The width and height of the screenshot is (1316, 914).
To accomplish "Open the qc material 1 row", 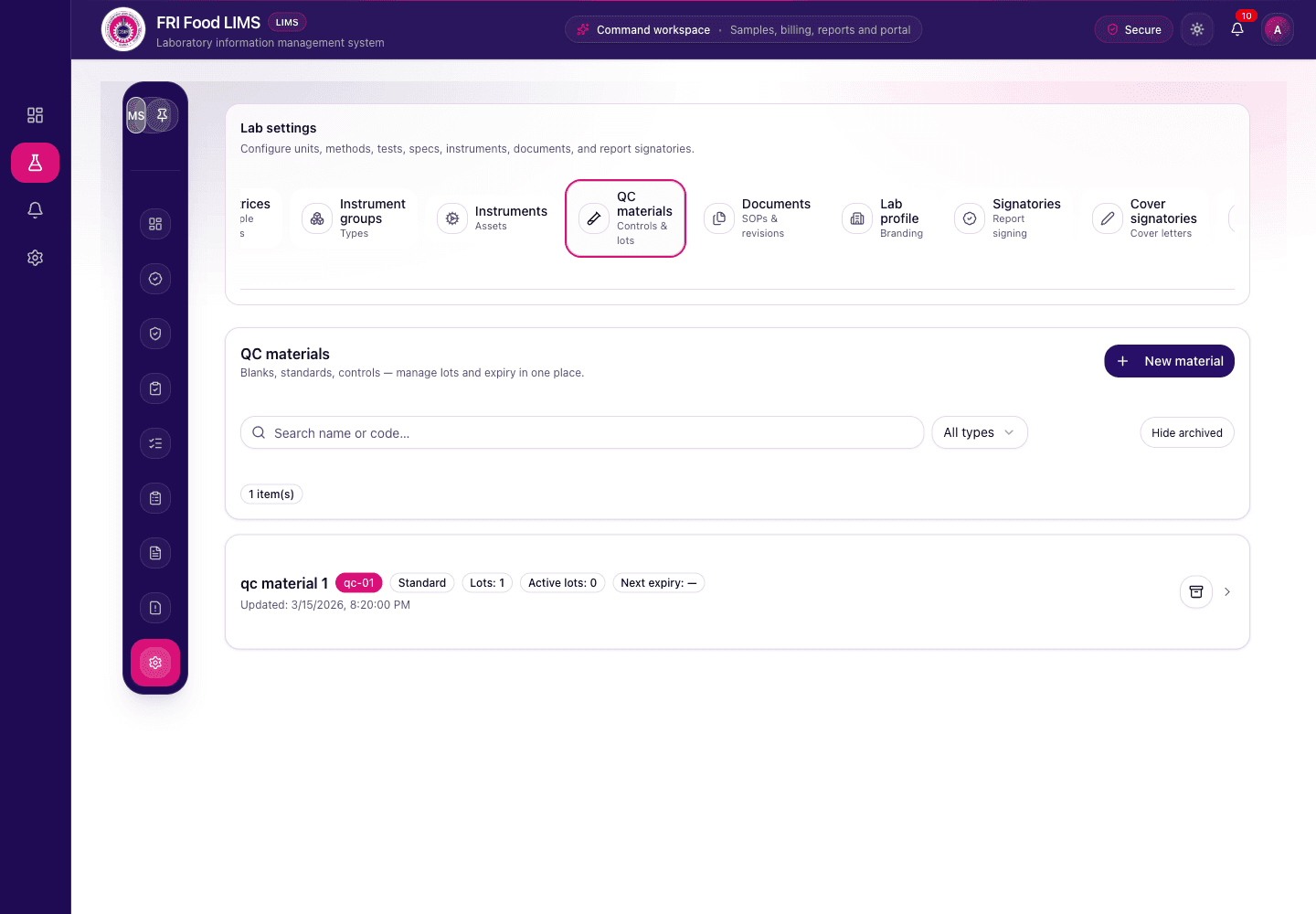I will click(738, 592).
